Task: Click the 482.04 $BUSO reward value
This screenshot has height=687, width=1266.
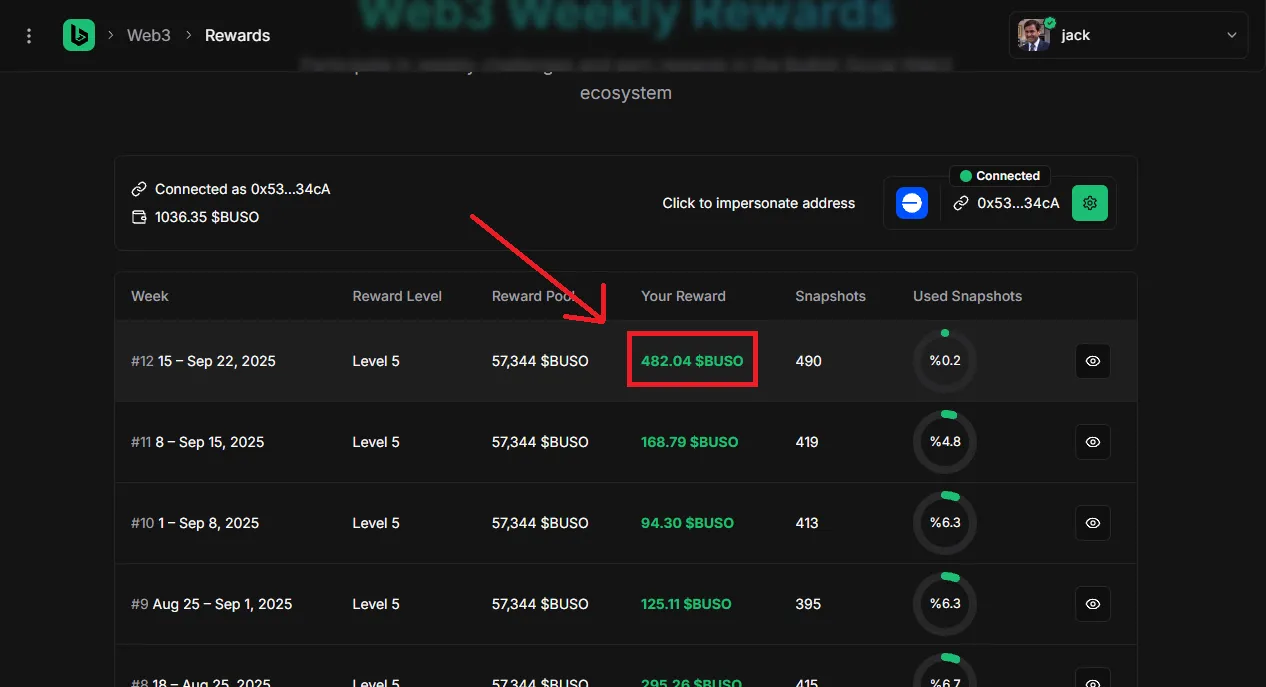Action: [692, 361]
